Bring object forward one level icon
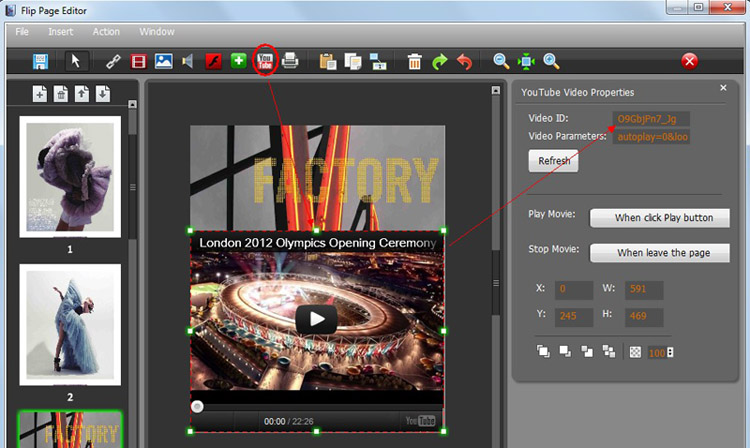 [587, 351]
